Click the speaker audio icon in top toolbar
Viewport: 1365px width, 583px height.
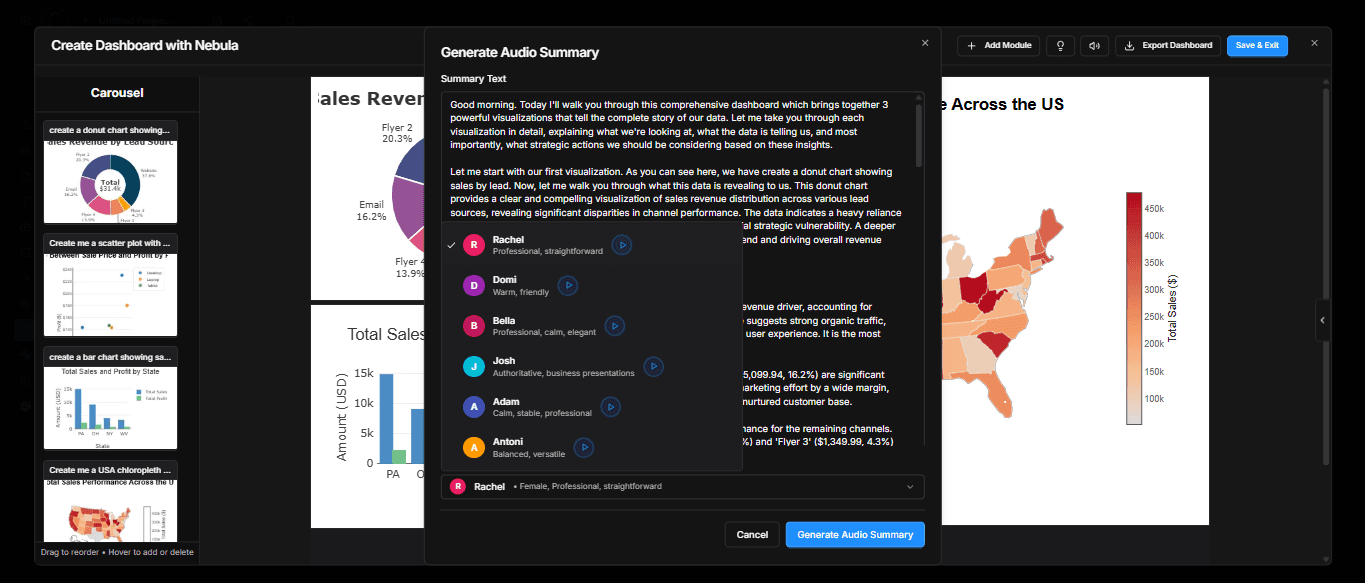tap(1094, 45)
